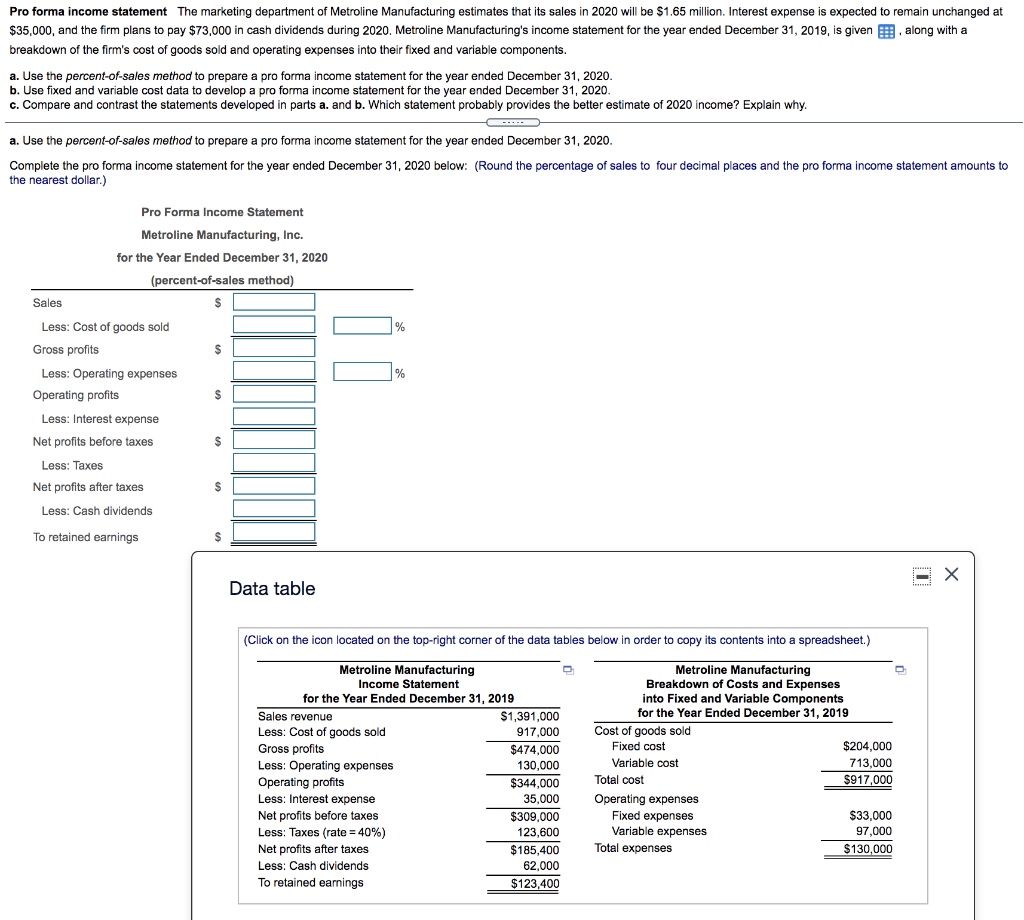Select the retained earnings value $123,400
The width and height of the screenshot is (1024, 920).
point(534,884)
